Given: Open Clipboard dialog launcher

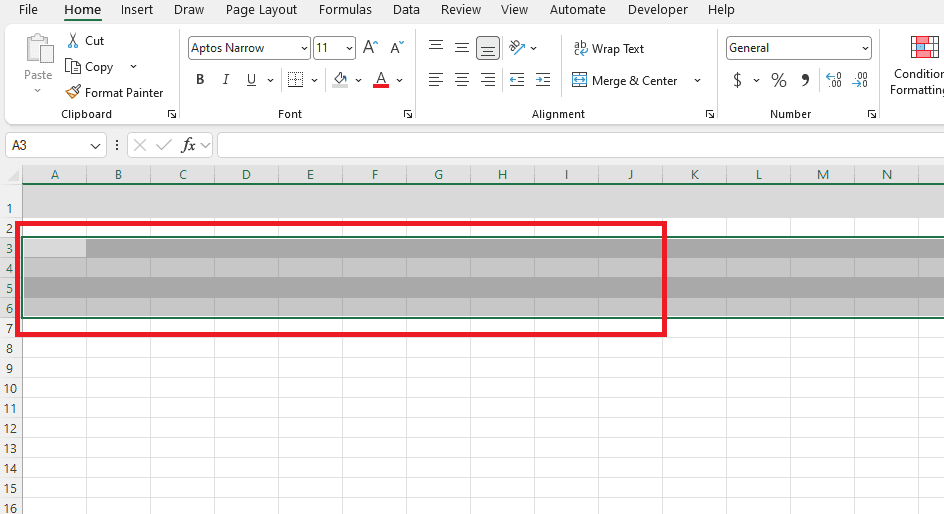Looking at the screenshot, I should 172,114.
